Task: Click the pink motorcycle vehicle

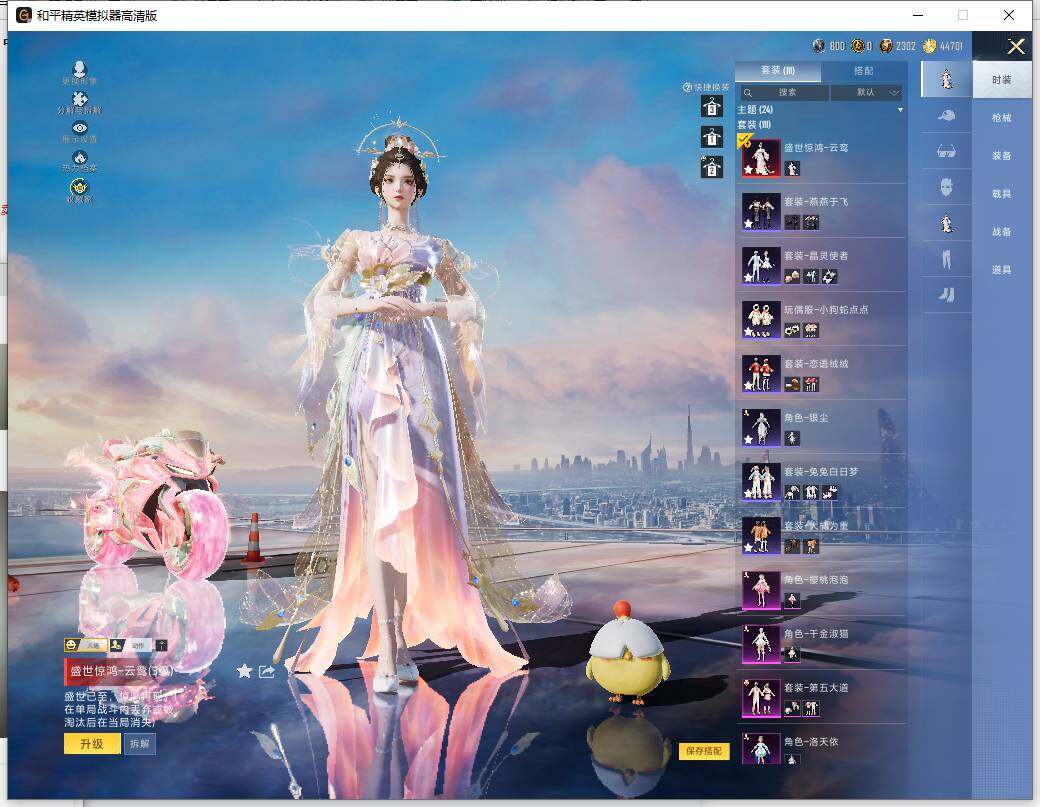Action: 154,503
